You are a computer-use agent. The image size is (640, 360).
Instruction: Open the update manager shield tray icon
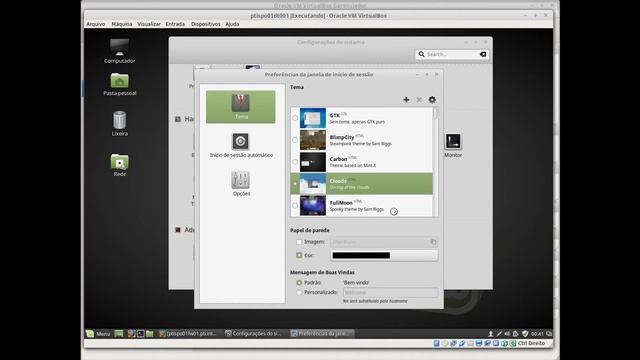525,334
